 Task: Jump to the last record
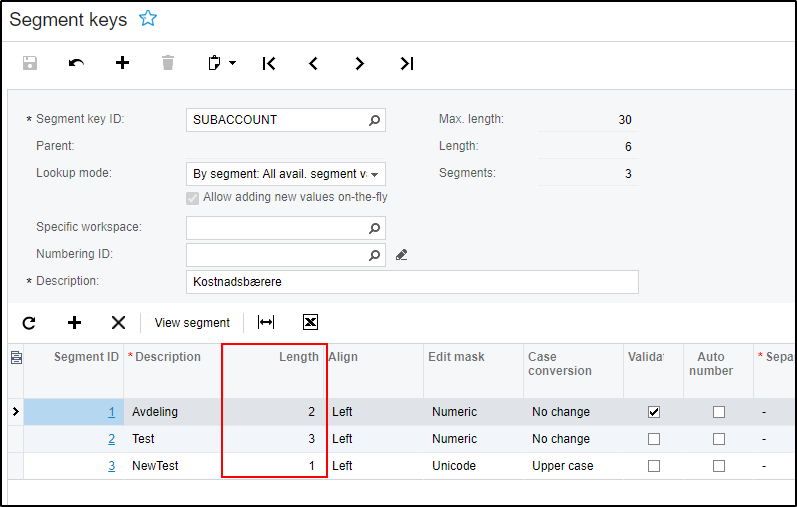pyautogui.click(x=406, y=63)
